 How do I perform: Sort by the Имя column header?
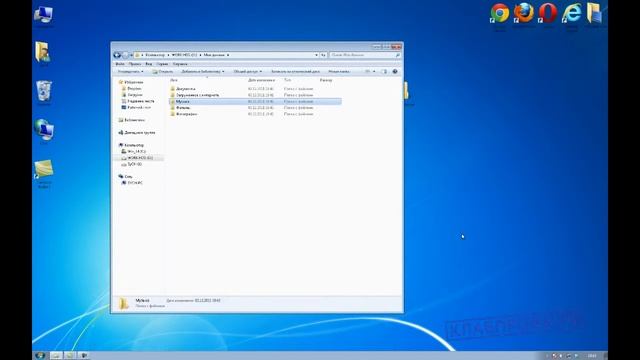pyautogui.click(x=174, y=80)
